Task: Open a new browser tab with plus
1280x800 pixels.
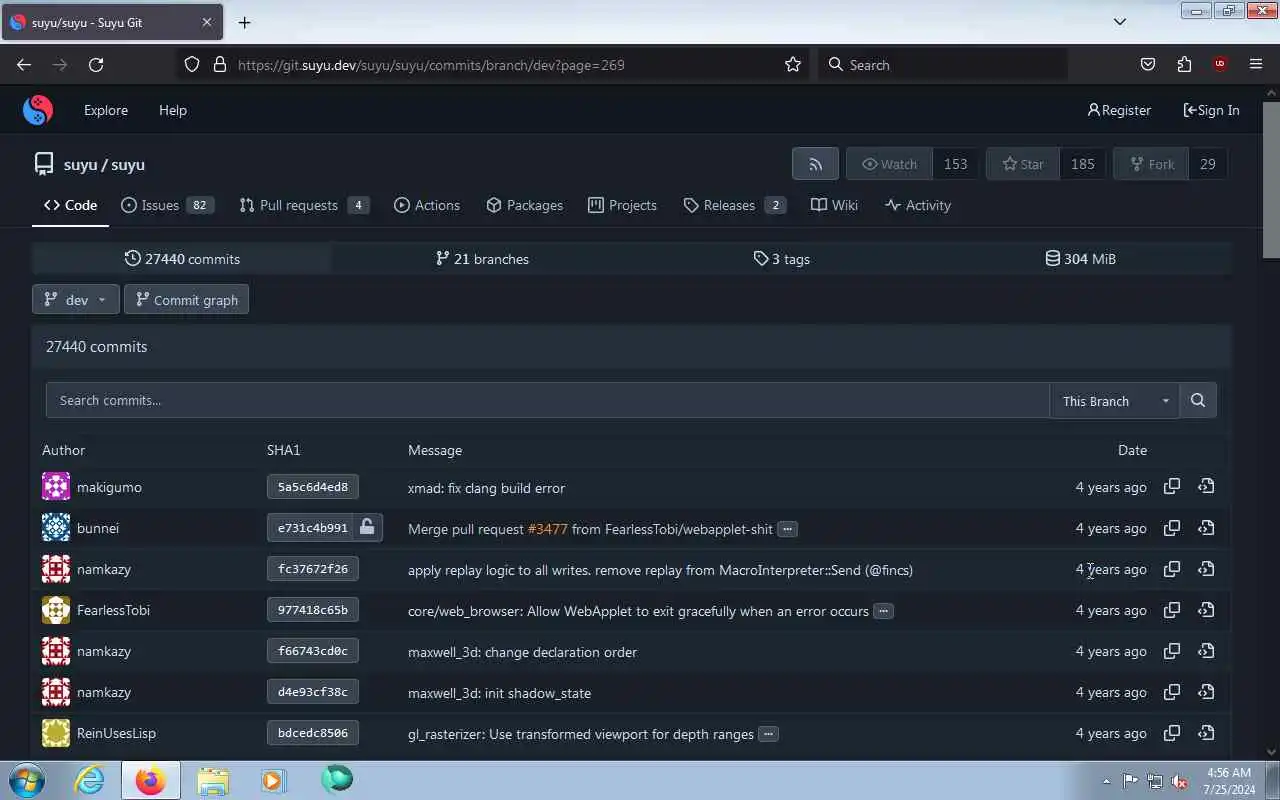Action: tap(244, 22)
